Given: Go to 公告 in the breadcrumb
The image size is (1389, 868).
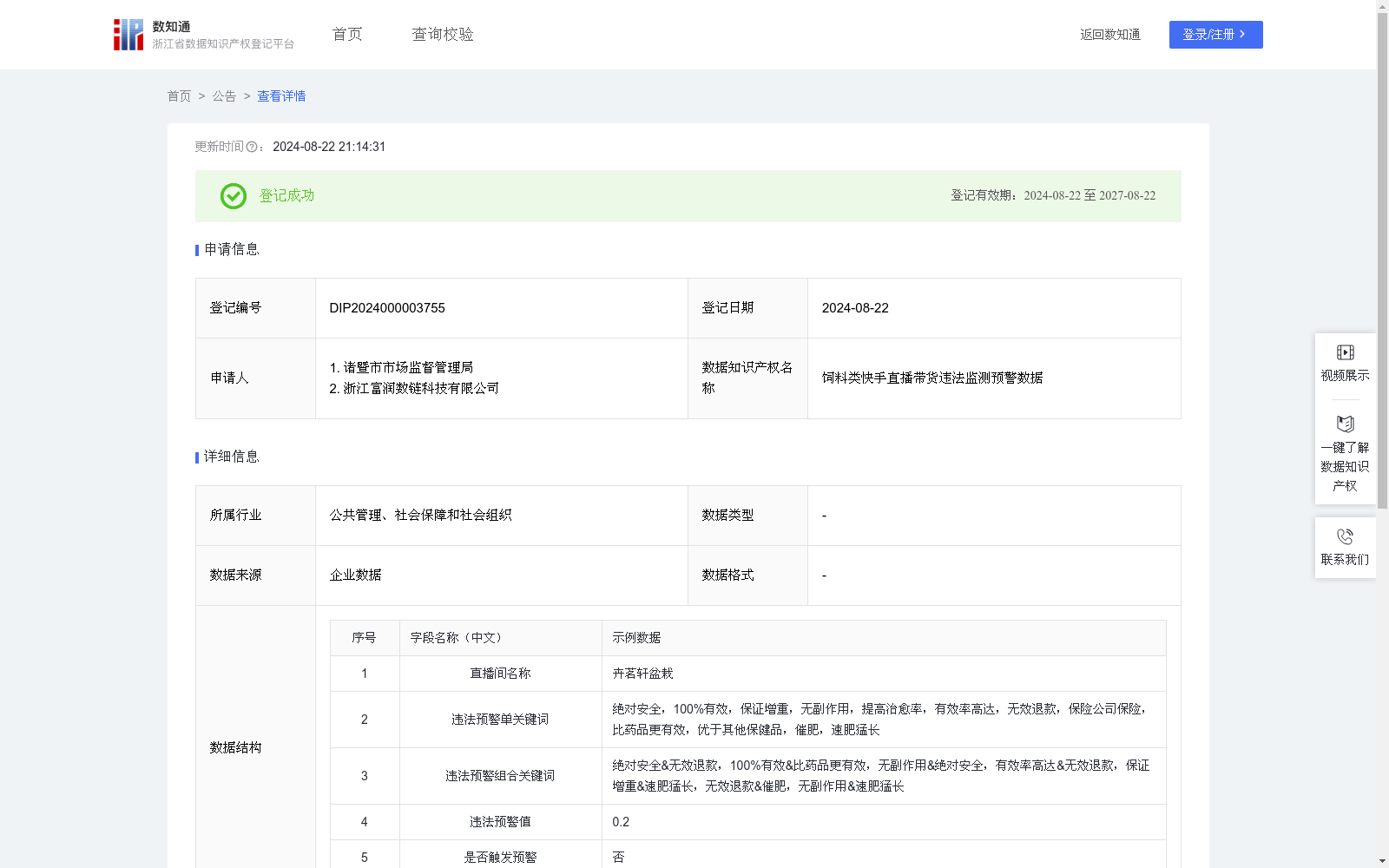Looking at the screenshot, I should tap(224, 96).
